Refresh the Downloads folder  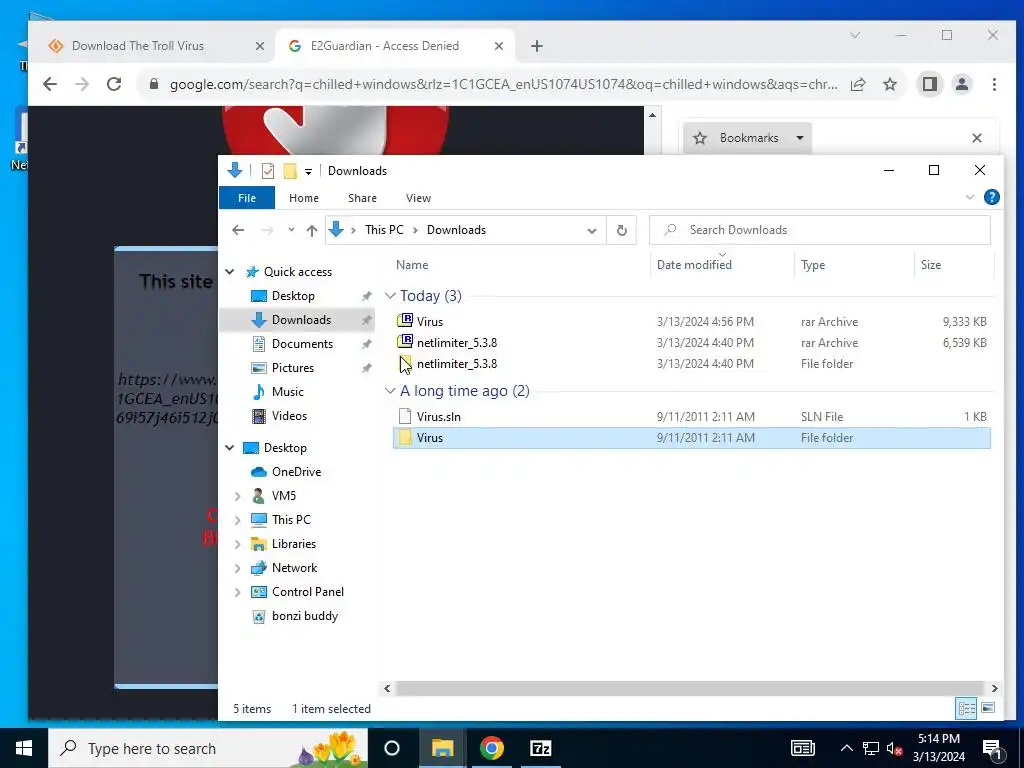[622, 231]
